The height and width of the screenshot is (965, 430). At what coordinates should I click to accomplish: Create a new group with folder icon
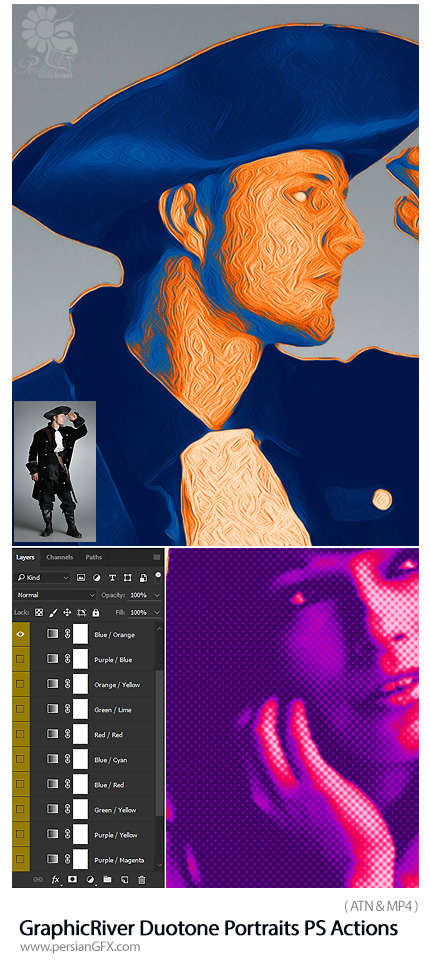pos(107,880)
